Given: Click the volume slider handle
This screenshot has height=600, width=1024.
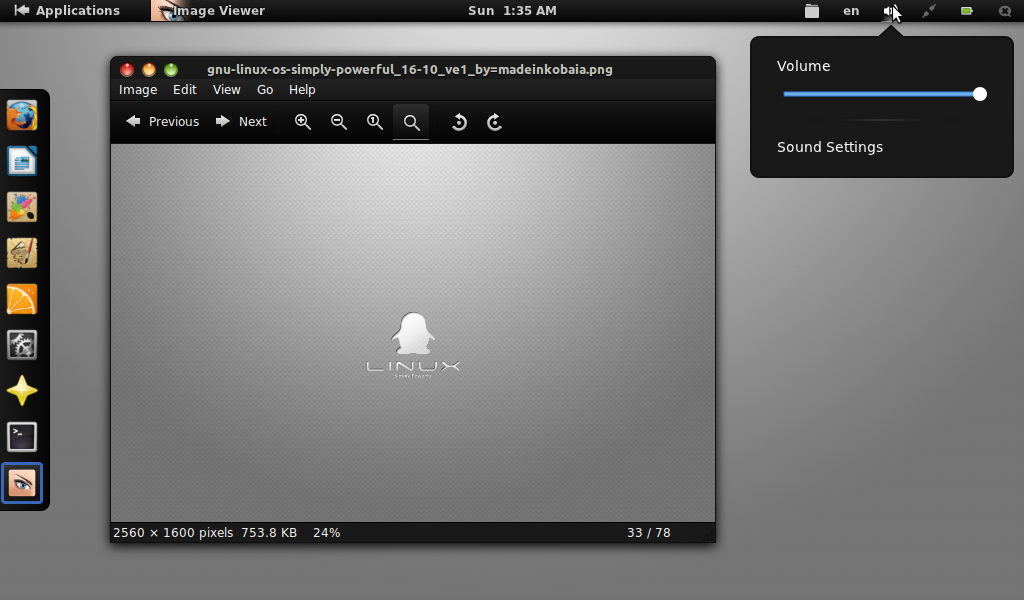Looking at the screenshot, I should 979,94.
